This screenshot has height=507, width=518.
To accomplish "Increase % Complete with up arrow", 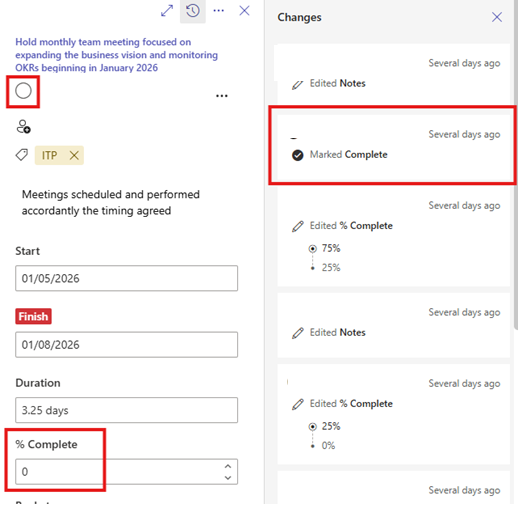I will 228,466.
